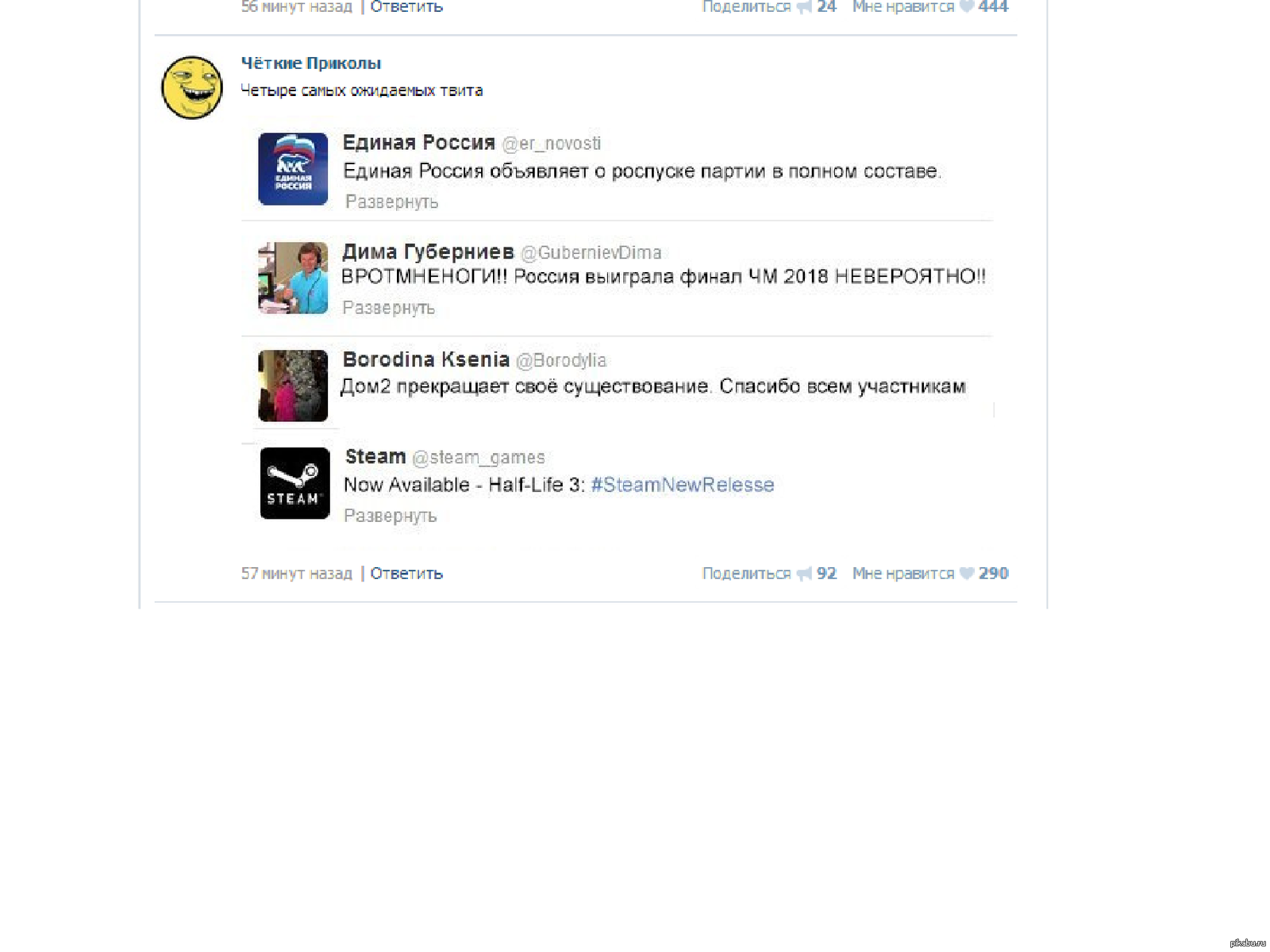Click the heart like icon next to 290
This screenshot has height=952, width=1270.
click(967, 574)
